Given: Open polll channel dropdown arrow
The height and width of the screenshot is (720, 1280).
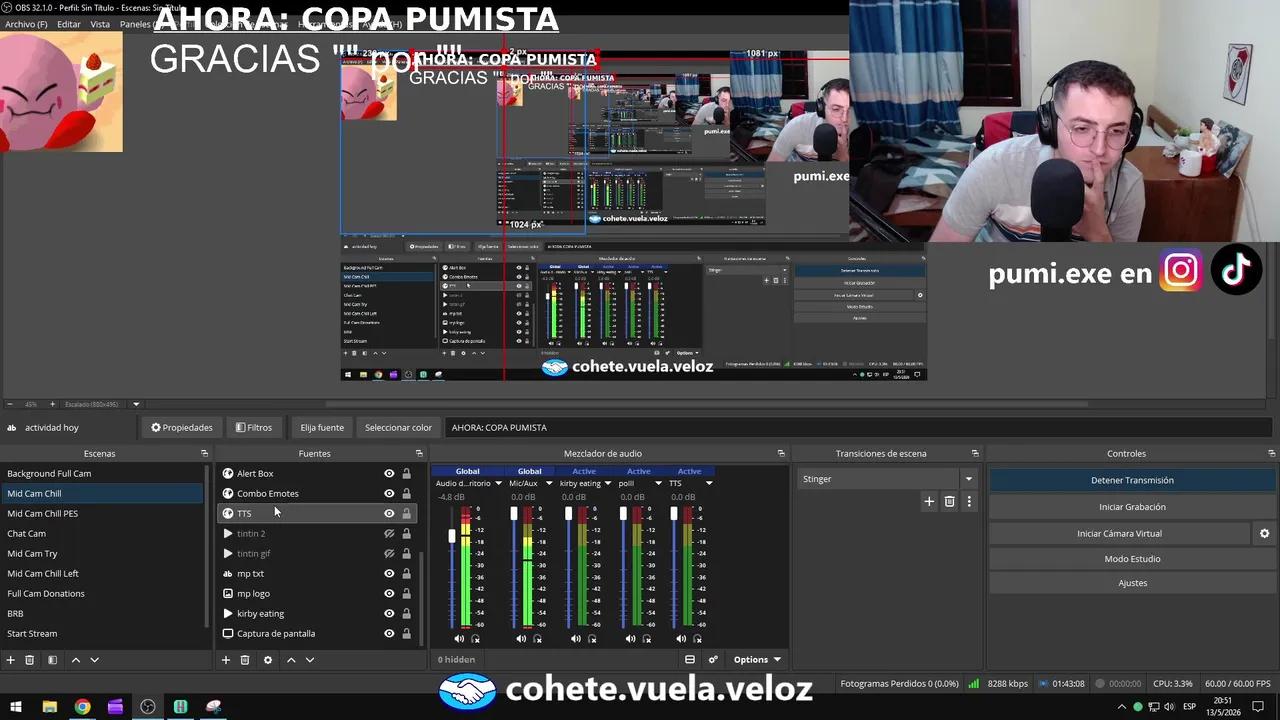Looking at the screenshot, I should [x=658, y=484].
